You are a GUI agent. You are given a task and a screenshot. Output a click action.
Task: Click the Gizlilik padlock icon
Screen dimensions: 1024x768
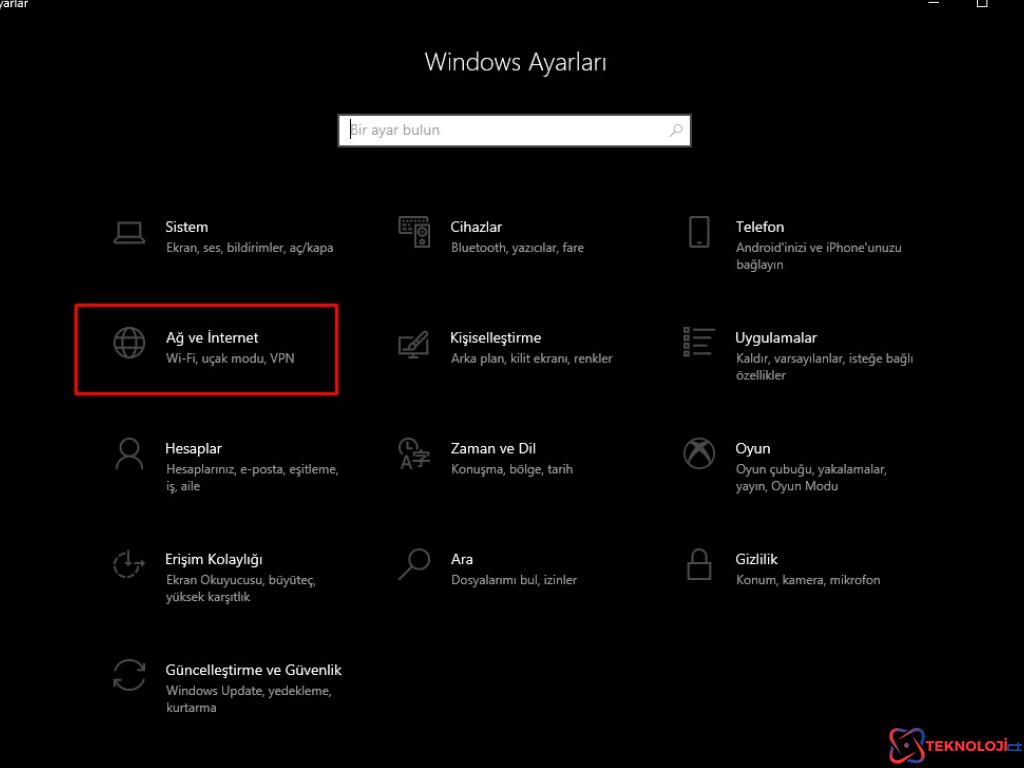pyautogui.click(x=698, y=563)
